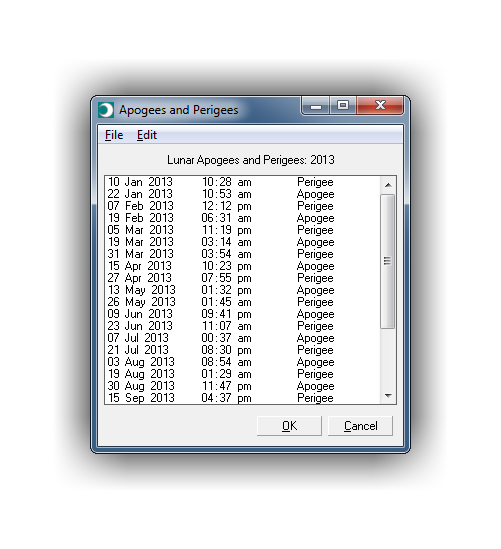
Task: Click the moon app icon in title bar
Action: click(106, 110)
